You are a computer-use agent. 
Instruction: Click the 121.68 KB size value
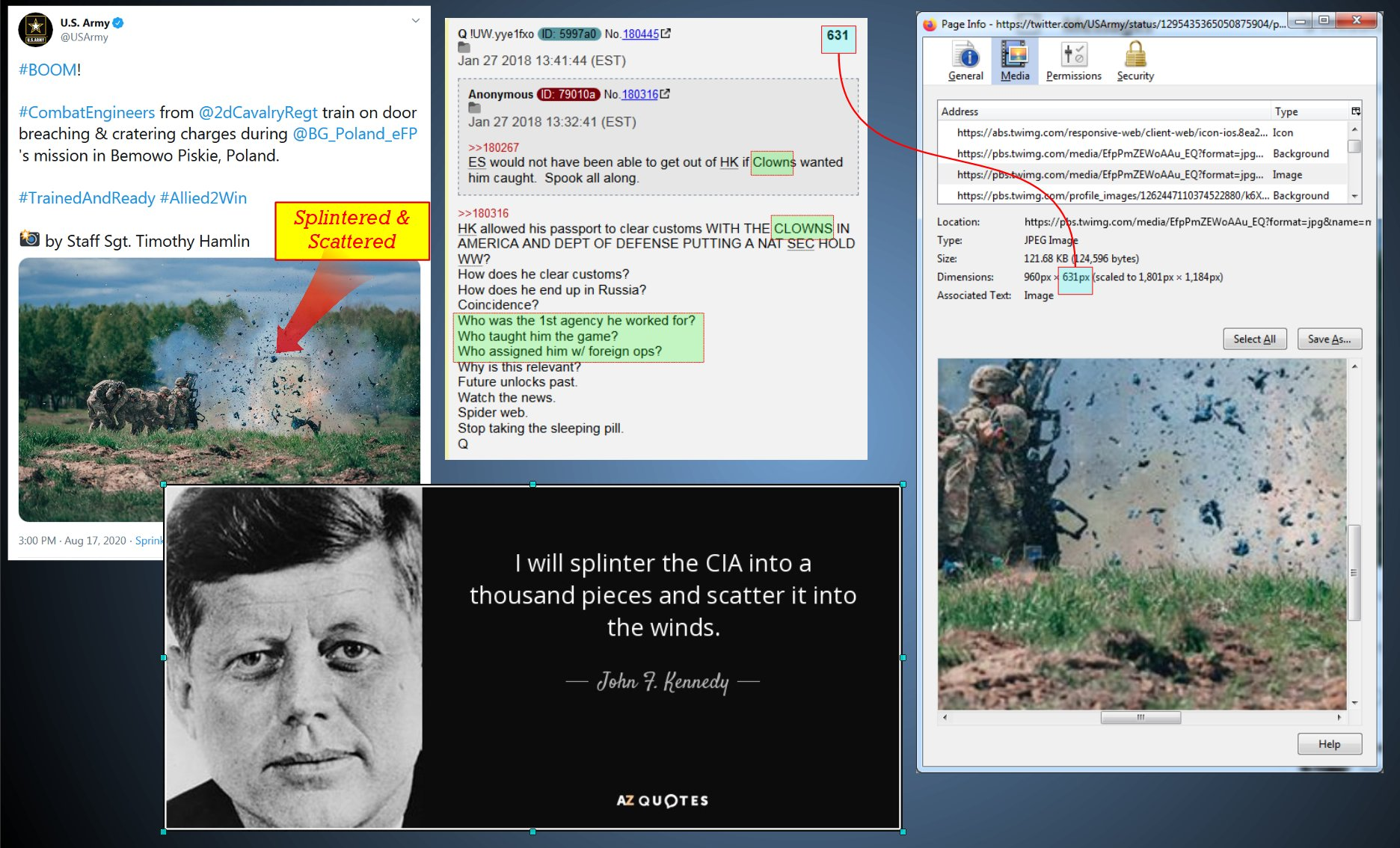[1081, 258]
